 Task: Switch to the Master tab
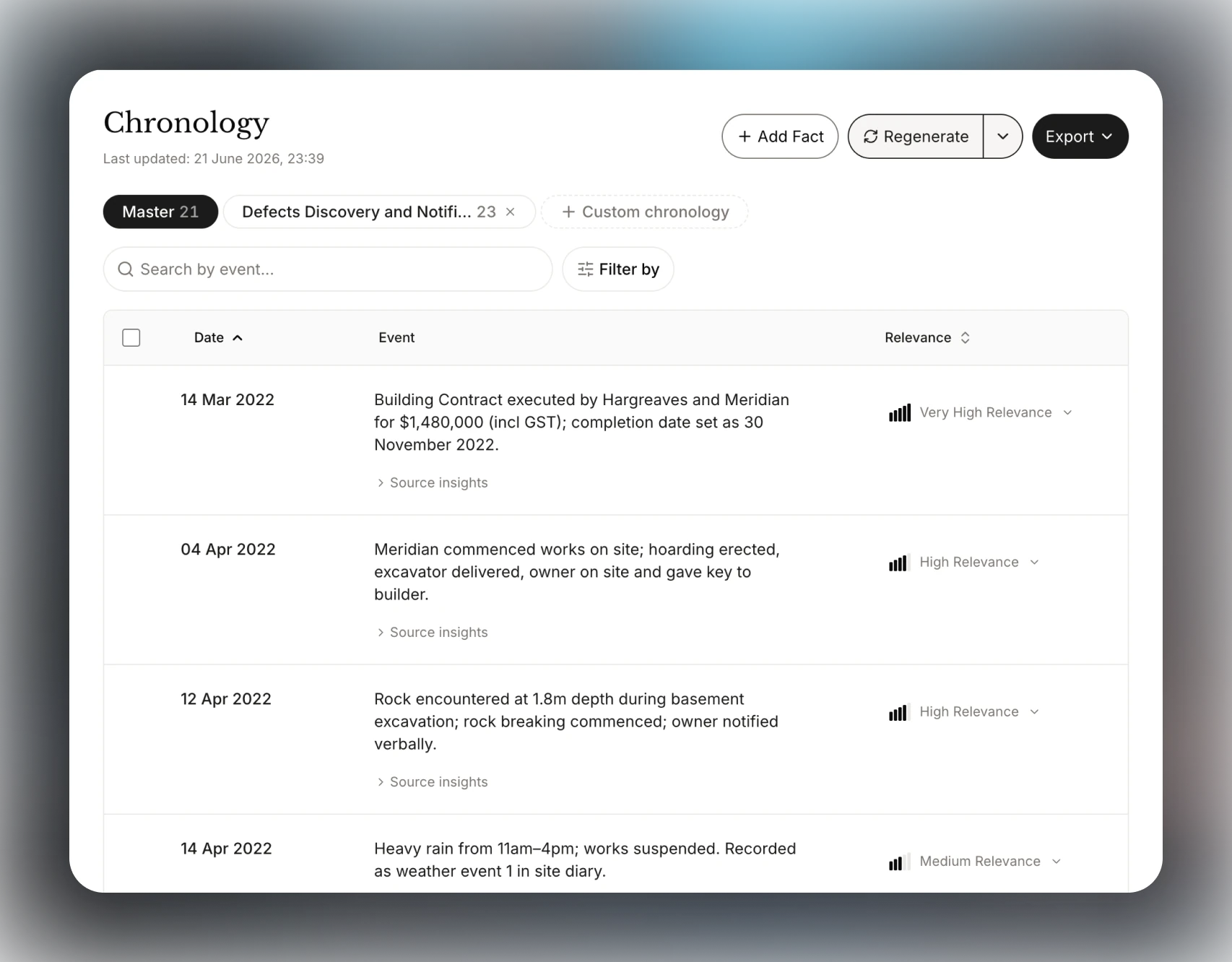[160, 212]
